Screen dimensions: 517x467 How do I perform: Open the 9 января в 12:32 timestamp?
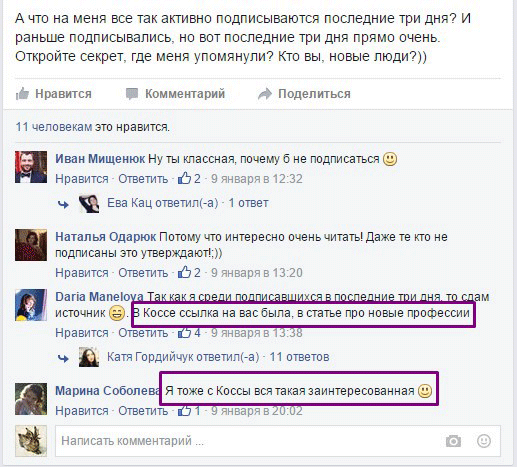click(x=257, y=179)
